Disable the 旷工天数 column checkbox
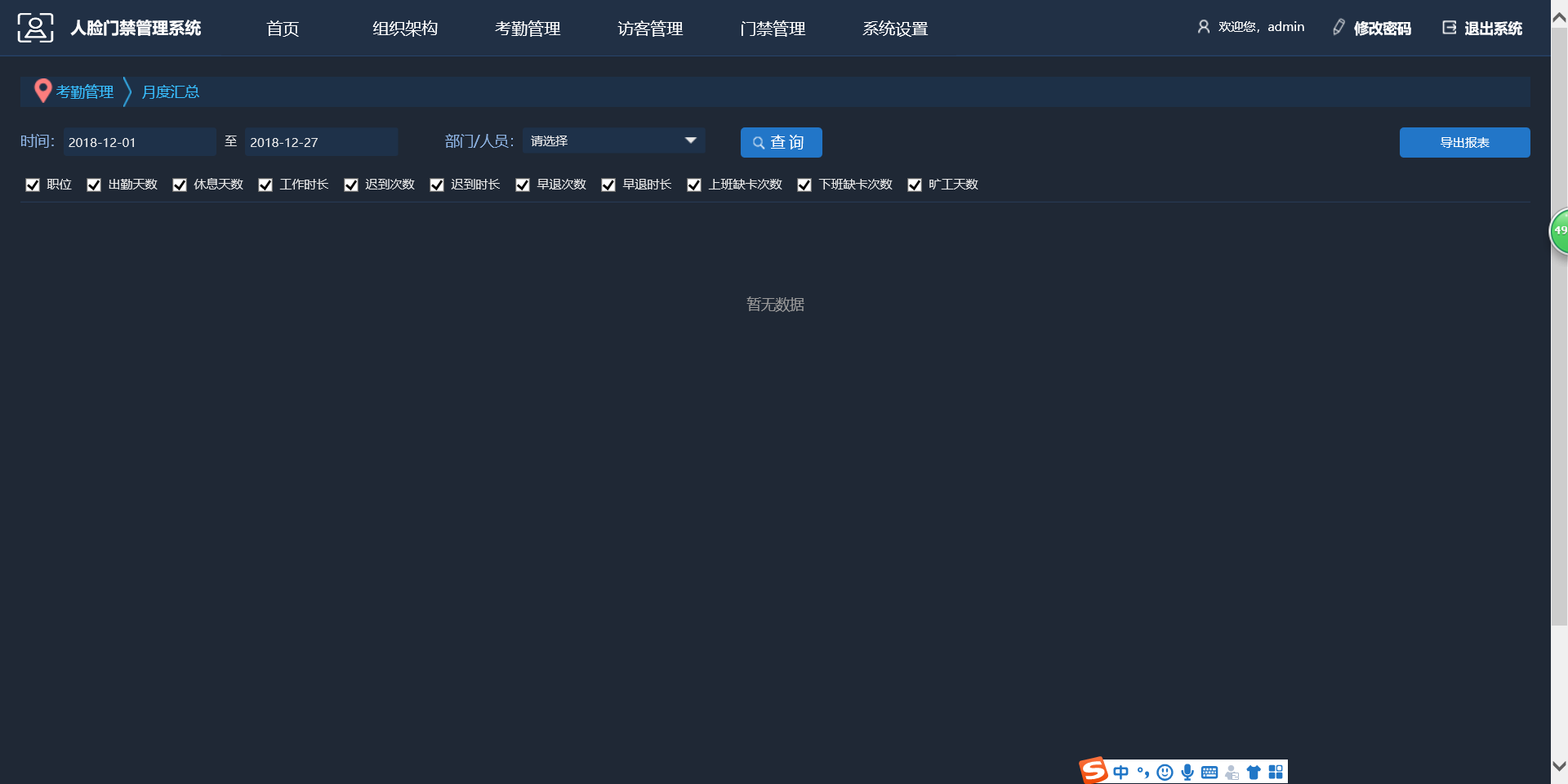Viewport: 1568px width, 784px height. 915,185
